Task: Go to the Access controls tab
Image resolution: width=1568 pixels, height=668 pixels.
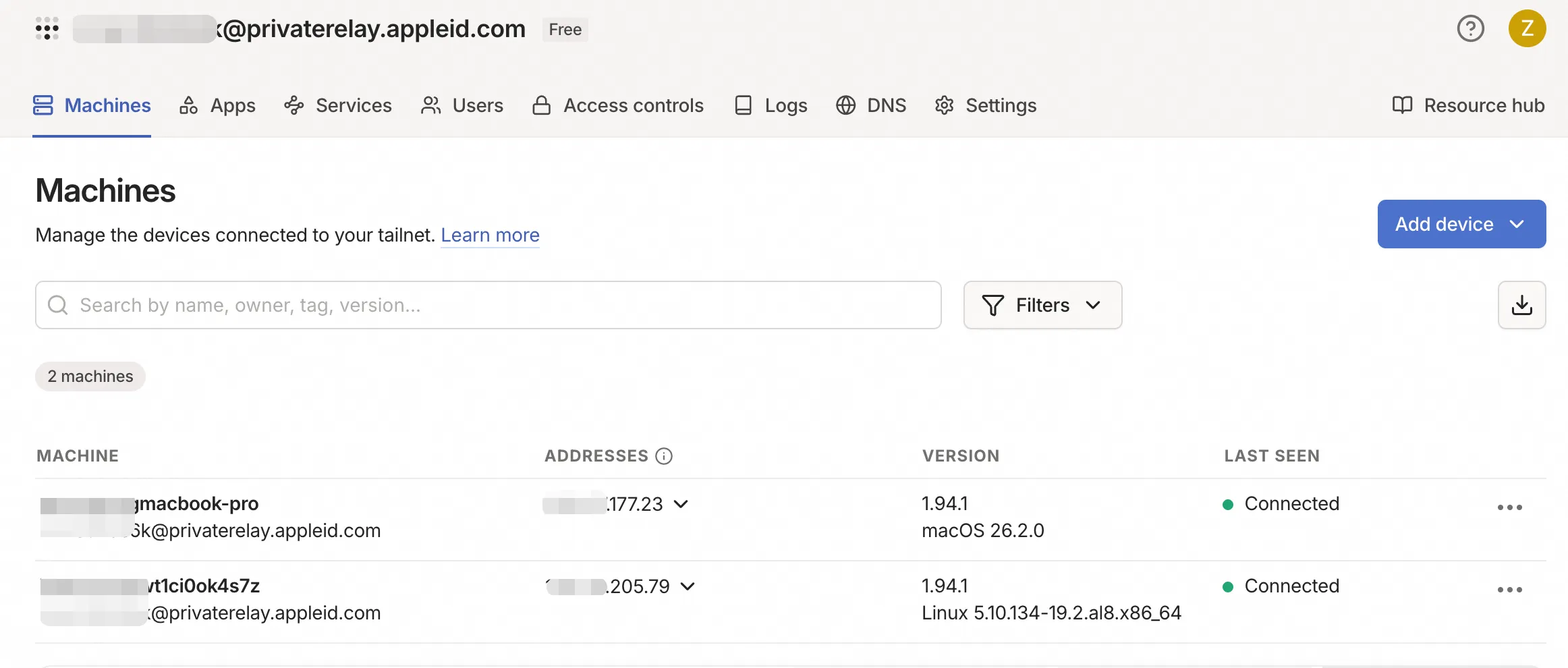Action: [618, 105]
